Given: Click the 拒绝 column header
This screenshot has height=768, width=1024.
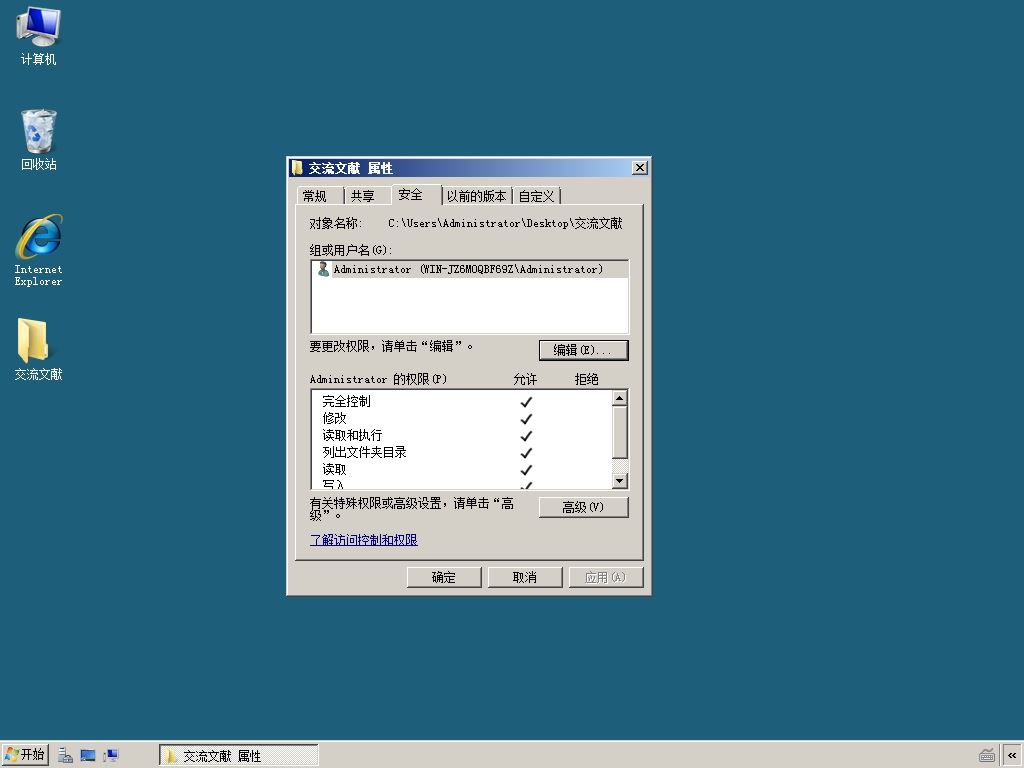Looking at the screenshot, I should (x=586, y=379).
